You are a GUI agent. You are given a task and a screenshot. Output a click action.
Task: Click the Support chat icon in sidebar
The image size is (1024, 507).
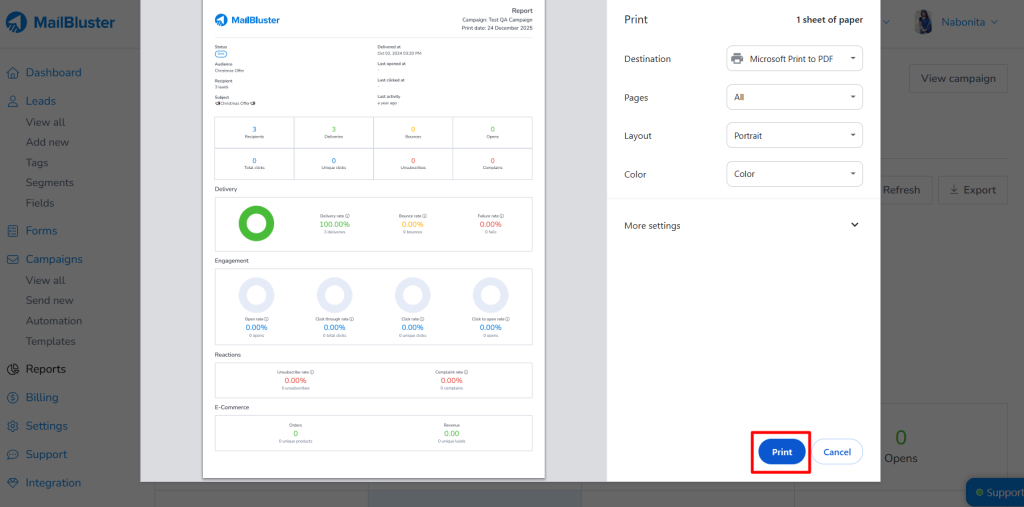click(13, 454)
